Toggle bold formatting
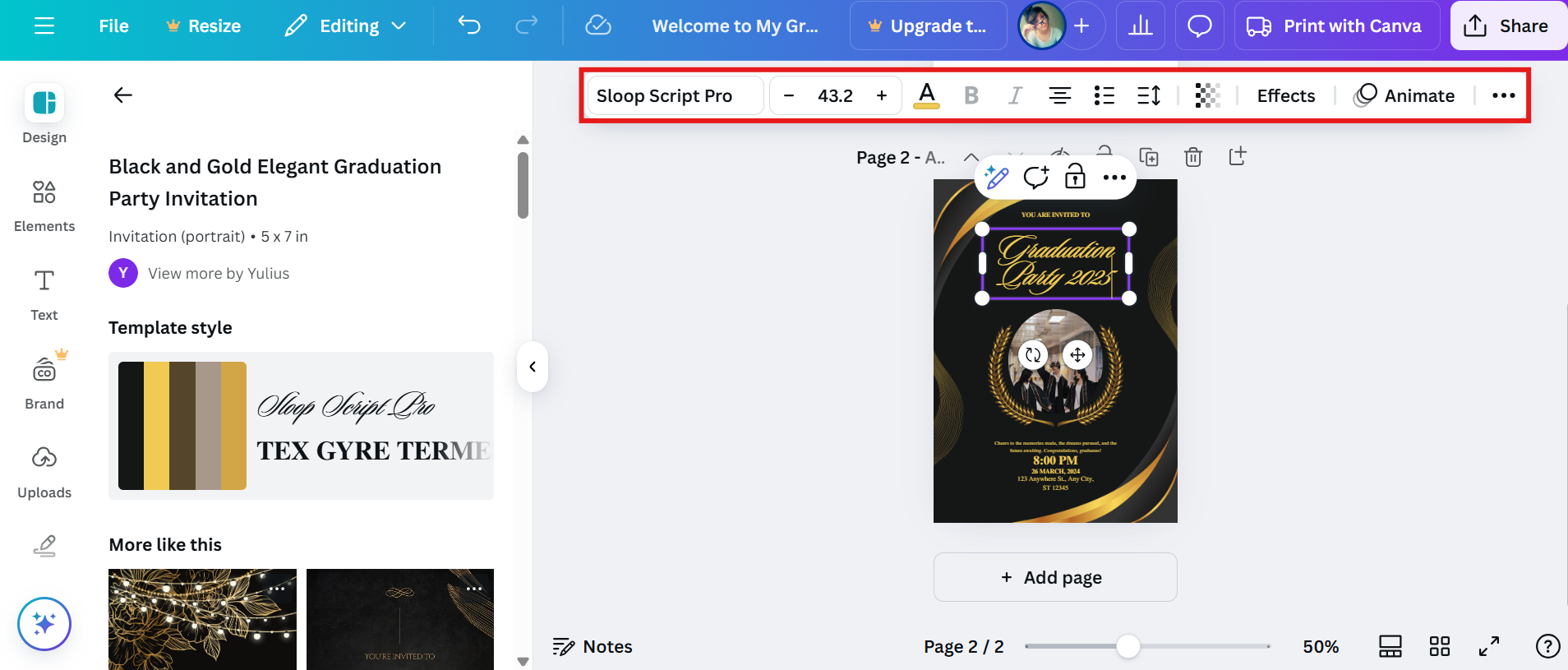 [971, 95]
